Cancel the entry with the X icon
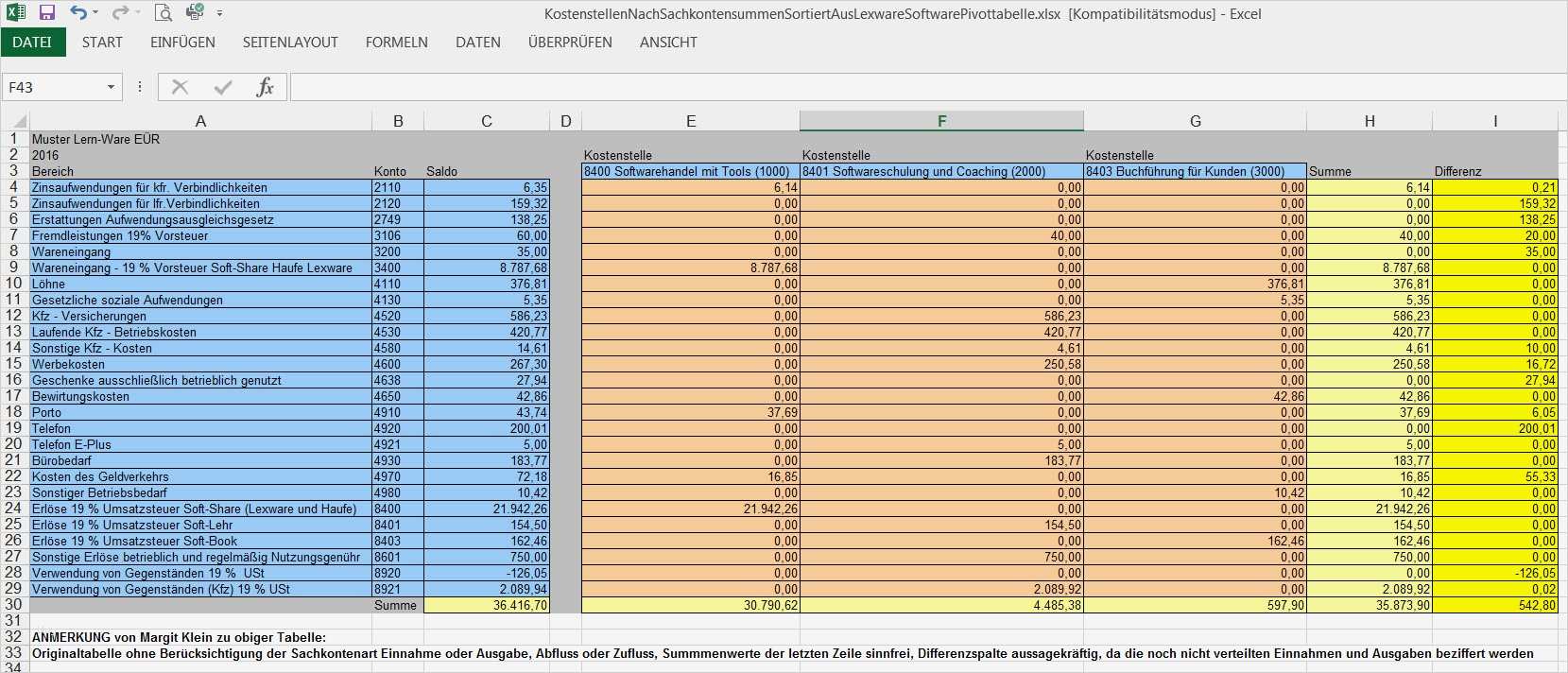The width and height of the screenshot is (1568, 673). pyautogui.click(x=180, y=87)
